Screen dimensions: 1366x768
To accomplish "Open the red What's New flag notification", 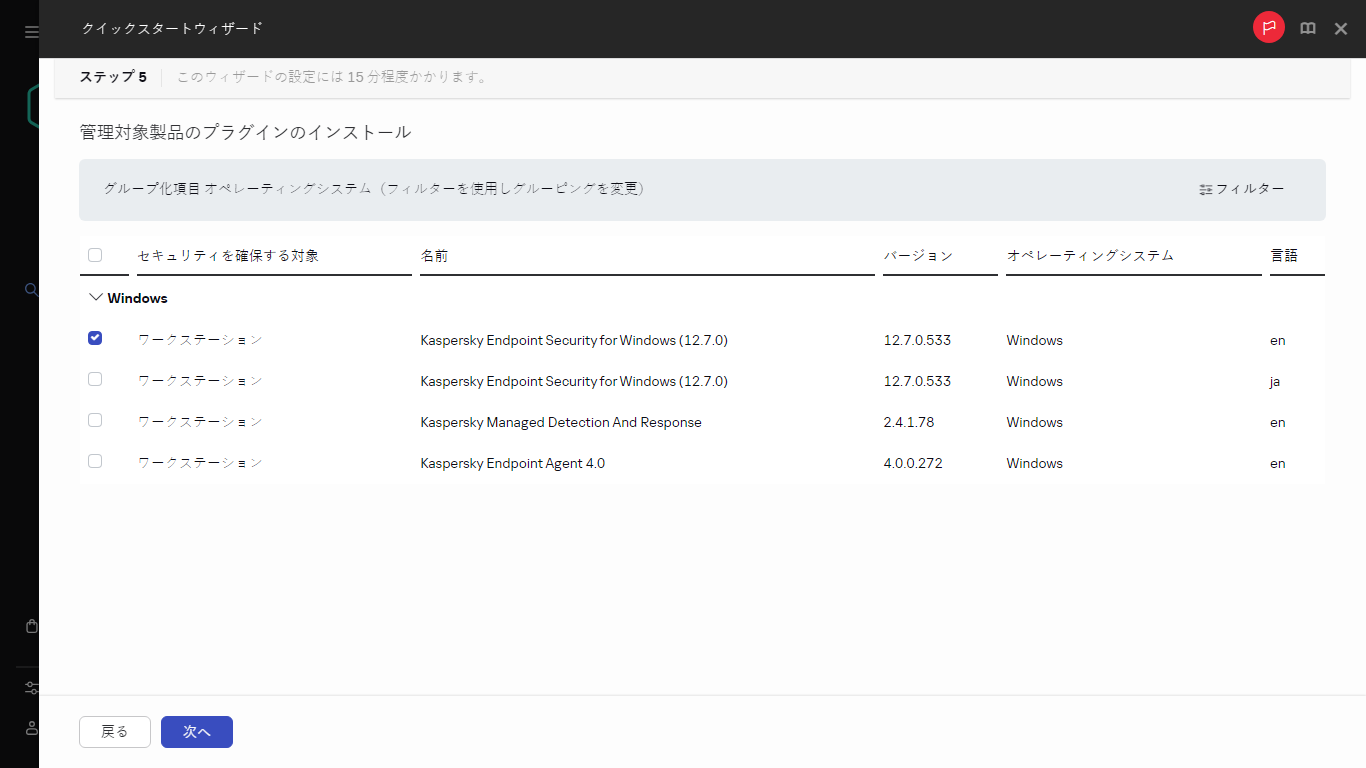I will pos(1268,27).
